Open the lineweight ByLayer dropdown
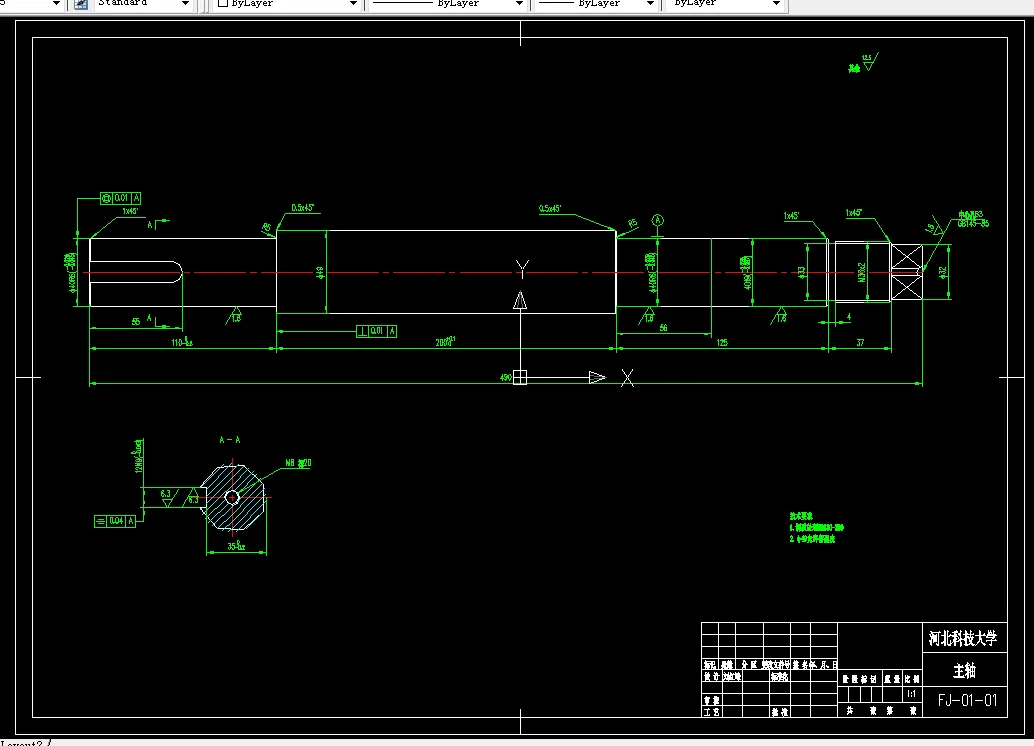The image size is (1034, 746). (x=650, y=4)
